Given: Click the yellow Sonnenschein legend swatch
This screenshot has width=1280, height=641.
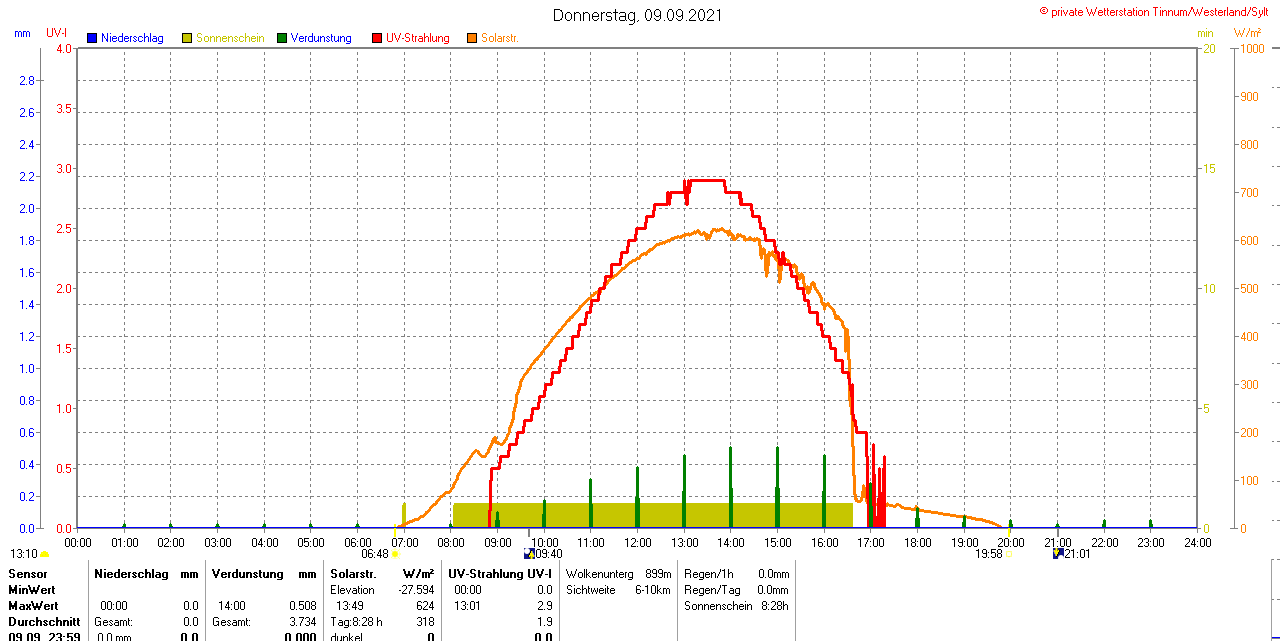Looking at the screenshot, I should click(x=187, y=38).
